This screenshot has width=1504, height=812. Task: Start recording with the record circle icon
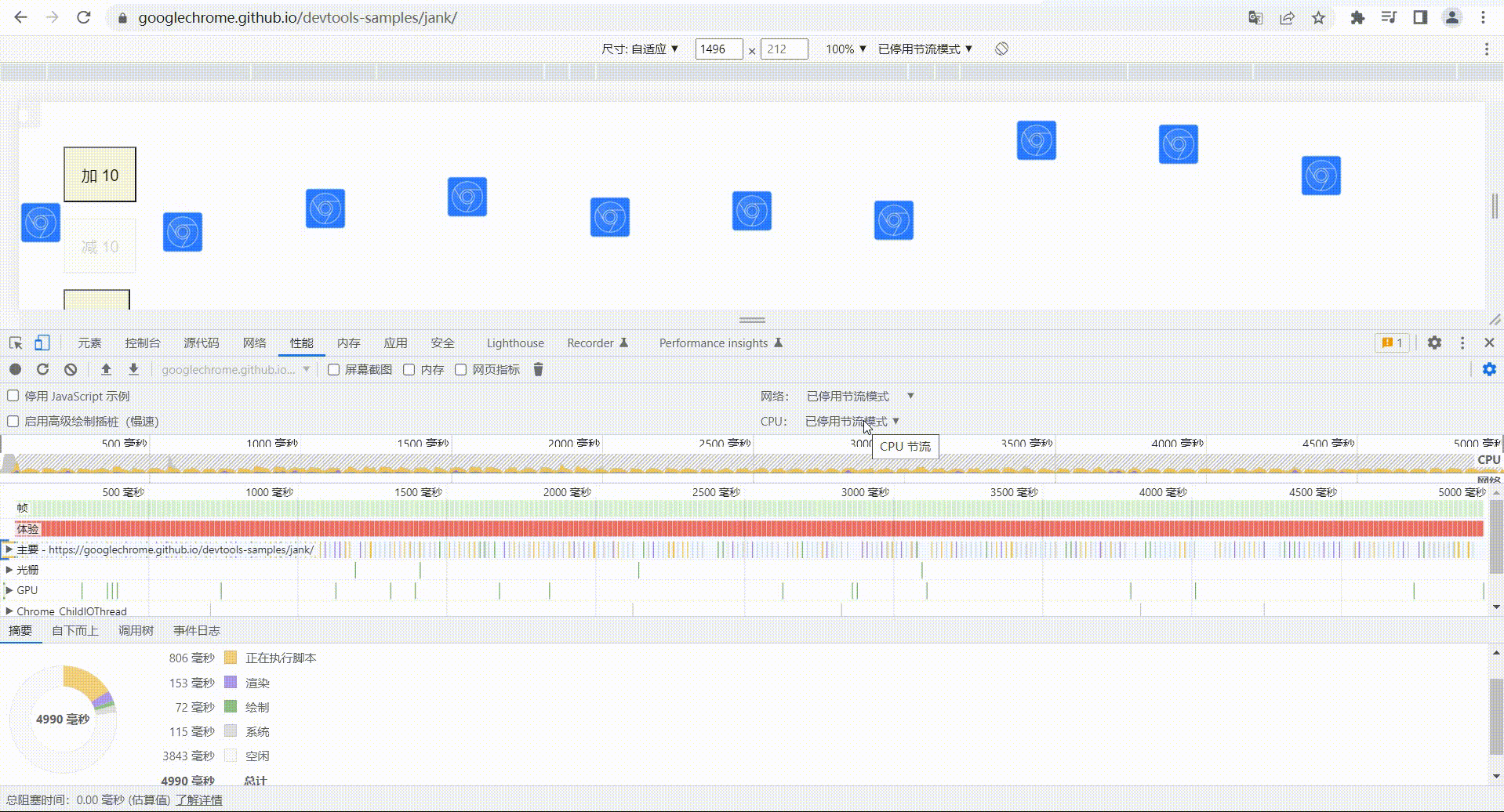15,369
